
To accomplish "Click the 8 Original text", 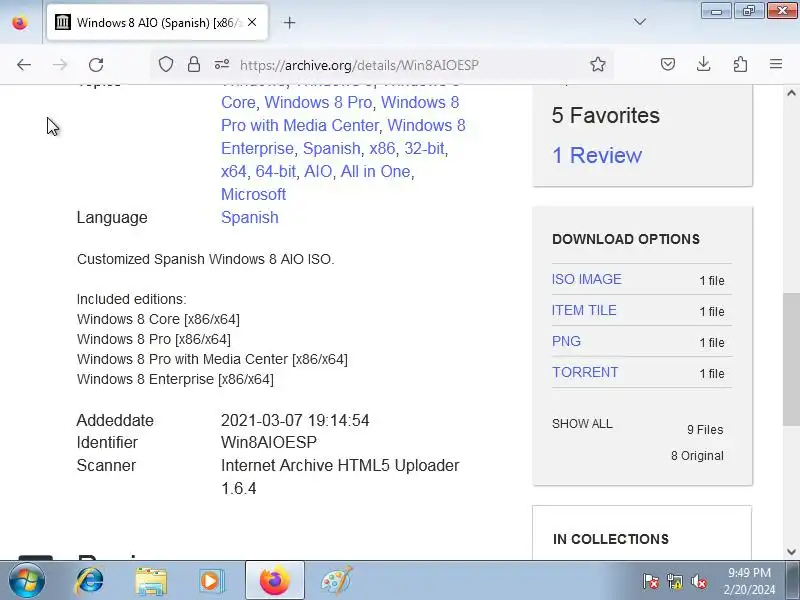I will tap(697, 456).
